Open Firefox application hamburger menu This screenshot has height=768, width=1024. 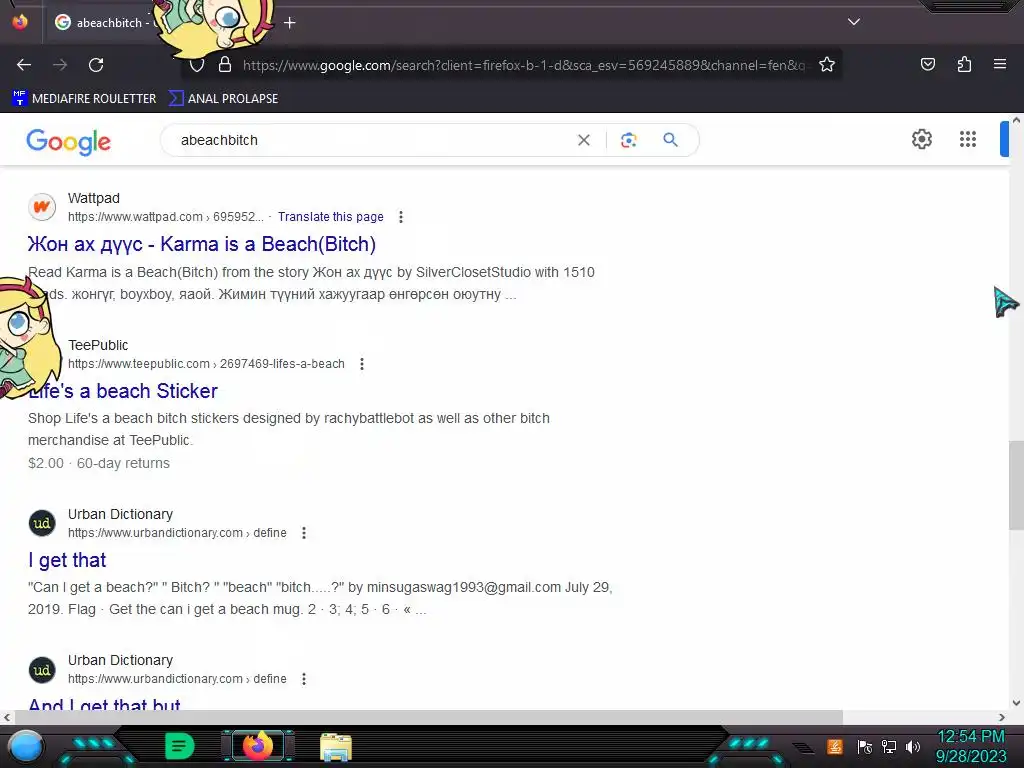click(x=999, y=64)
